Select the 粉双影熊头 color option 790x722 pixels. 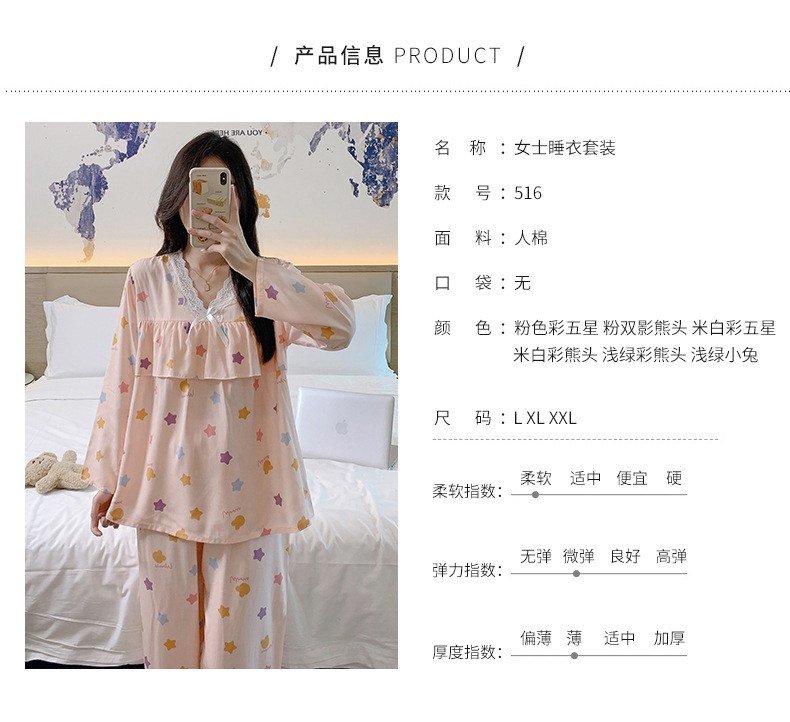pyautogui.click(x=645, y=328)
